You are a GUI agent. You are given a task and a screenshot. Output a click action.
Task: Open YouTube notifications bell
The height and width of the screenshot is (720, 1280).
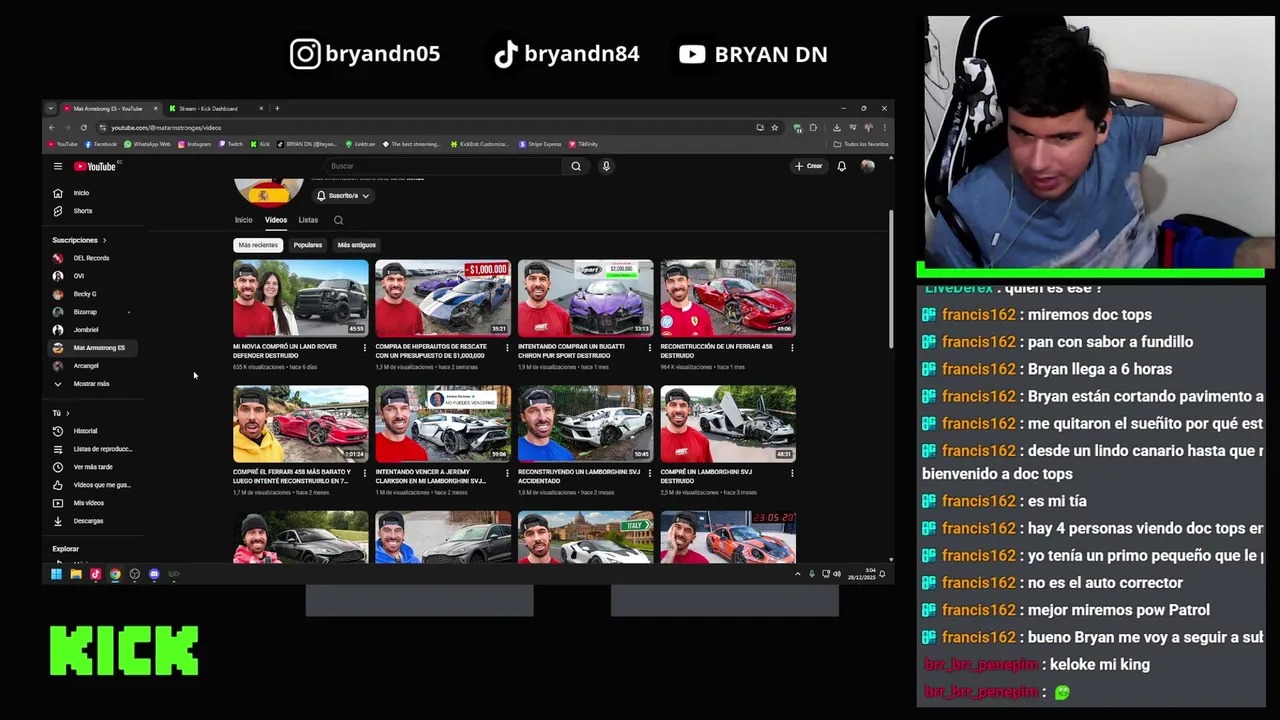click(842, 166)
